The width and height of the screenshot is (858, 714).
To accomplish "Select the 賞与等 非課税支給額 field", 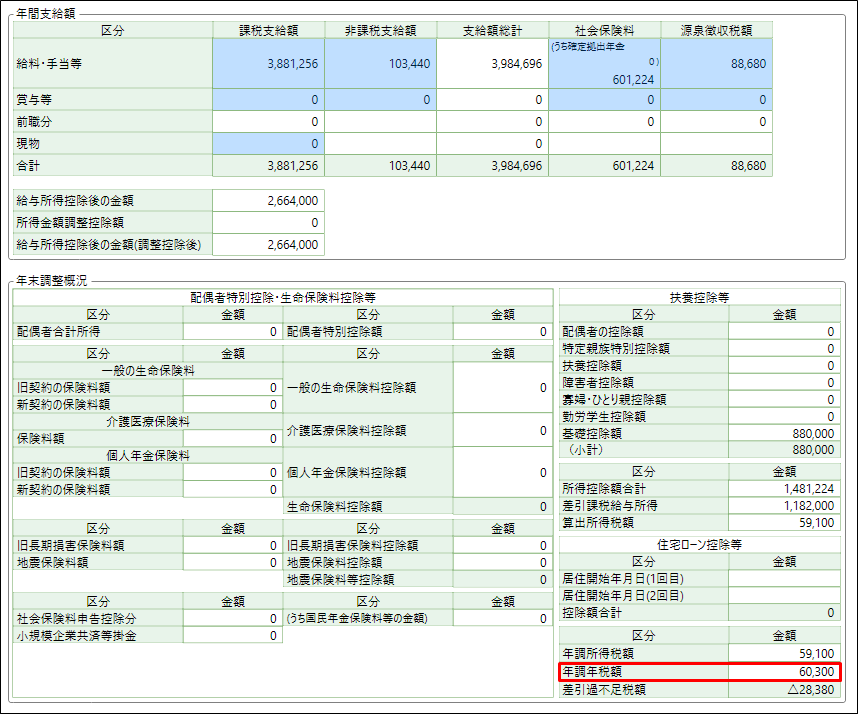I will [x=380, y=100].
